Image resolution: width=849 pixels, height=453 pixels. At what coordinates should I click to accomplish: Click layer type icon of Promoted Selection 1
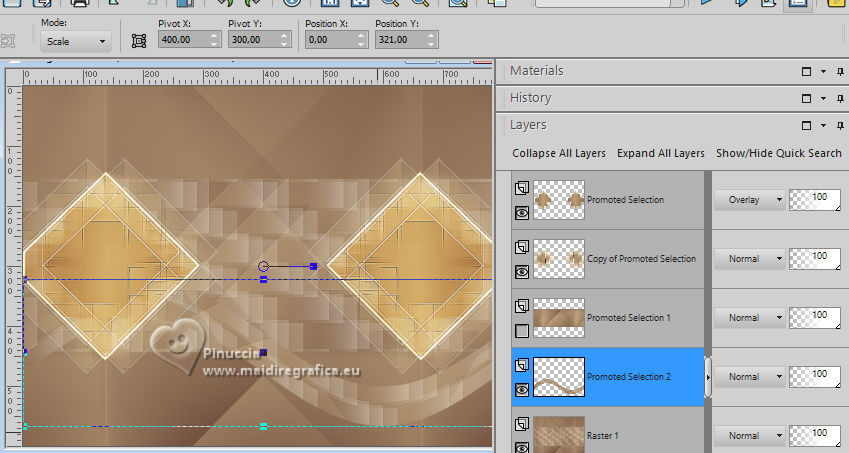[521, 306]
